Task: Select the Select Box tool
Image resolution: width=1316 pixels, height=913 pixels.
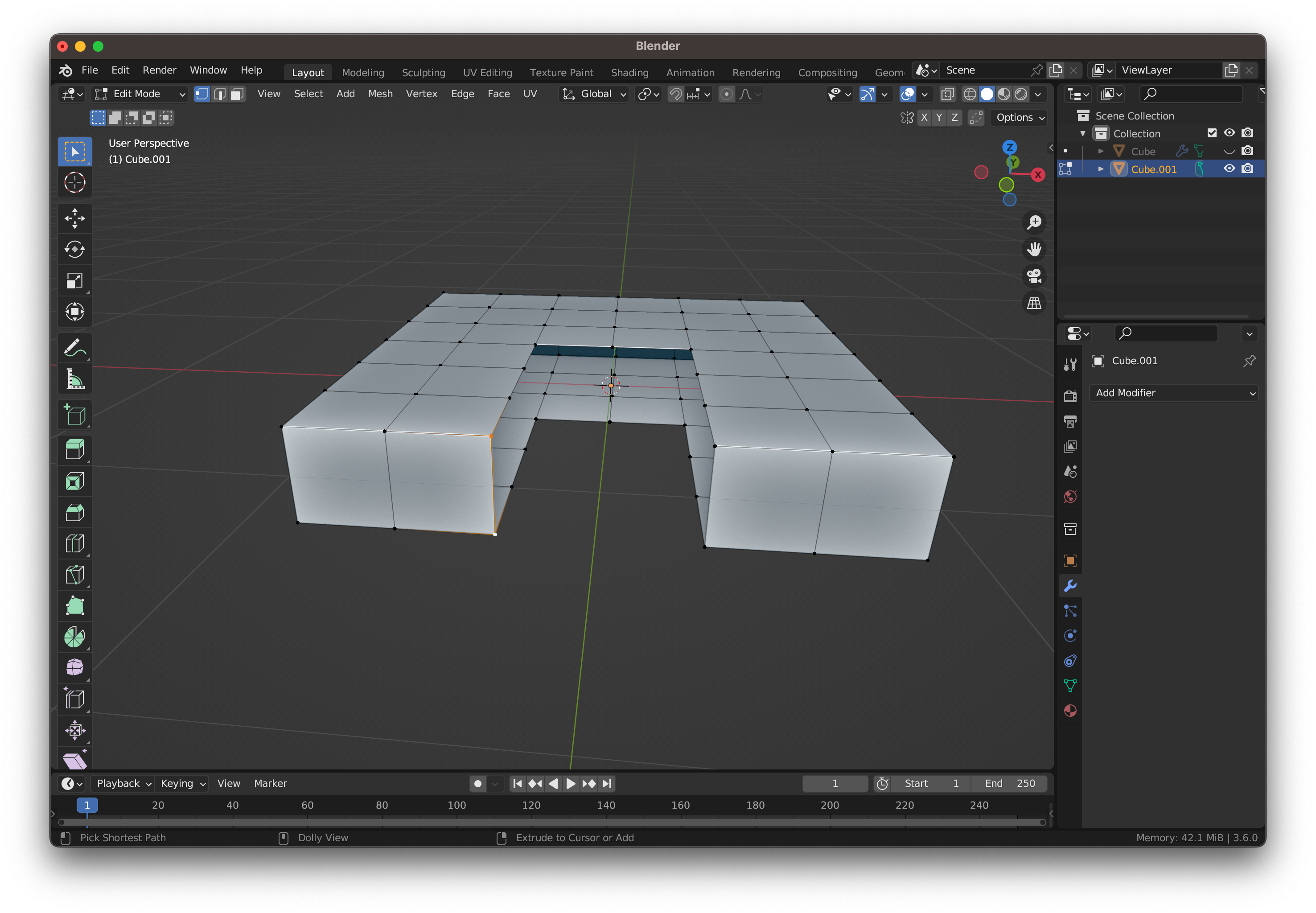Action: click(x=74, y=152)
